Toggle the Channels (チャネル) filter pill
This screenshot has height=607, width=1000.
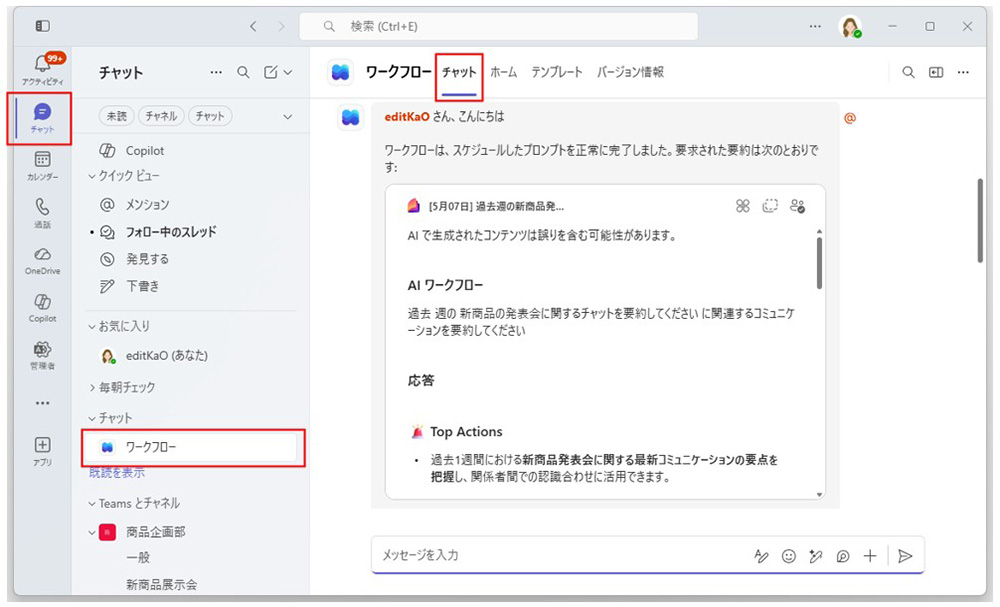161,116
